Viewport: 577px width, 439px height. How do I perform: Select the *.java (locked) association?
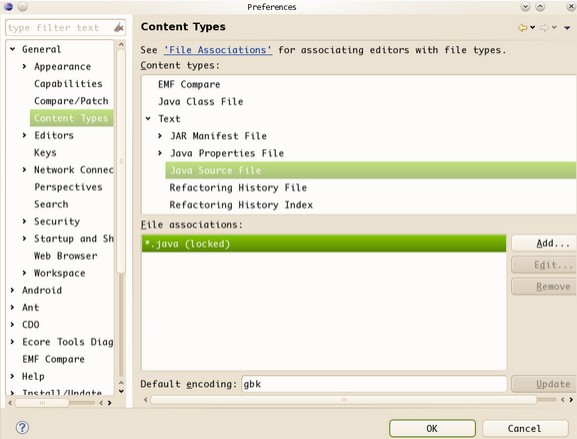tap(324, 244)
